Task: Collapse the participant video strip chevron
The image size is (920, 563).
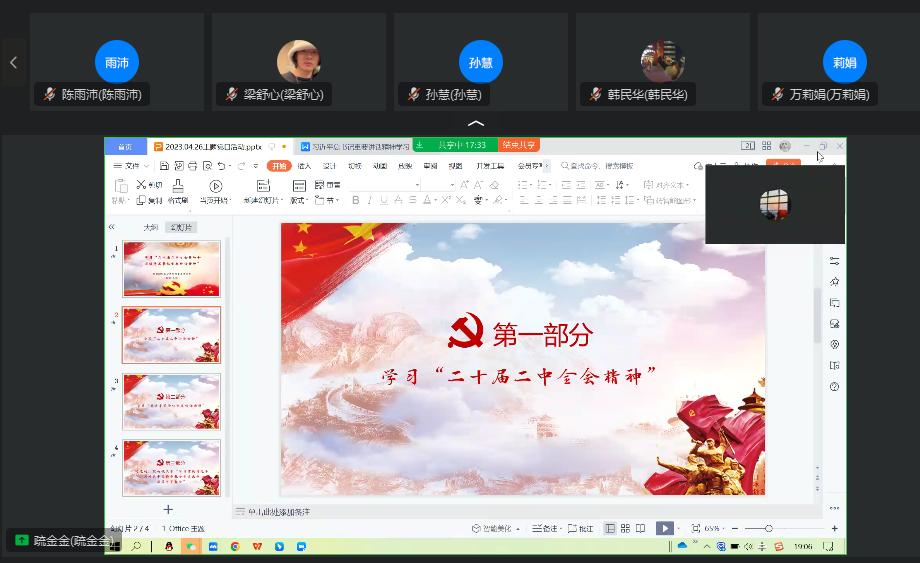Action: (x=476, y=123)
